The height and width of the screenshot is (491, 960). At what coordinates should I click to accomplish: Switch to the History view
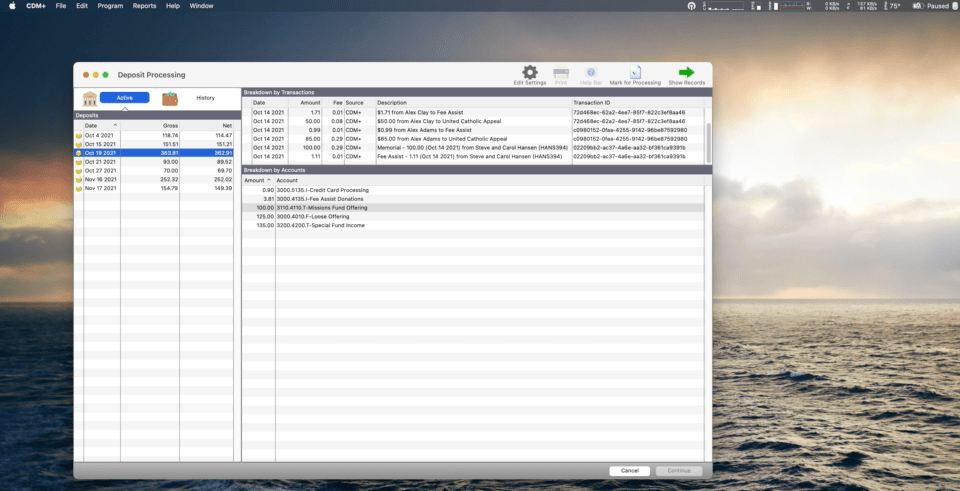click(x=205, y=98)
